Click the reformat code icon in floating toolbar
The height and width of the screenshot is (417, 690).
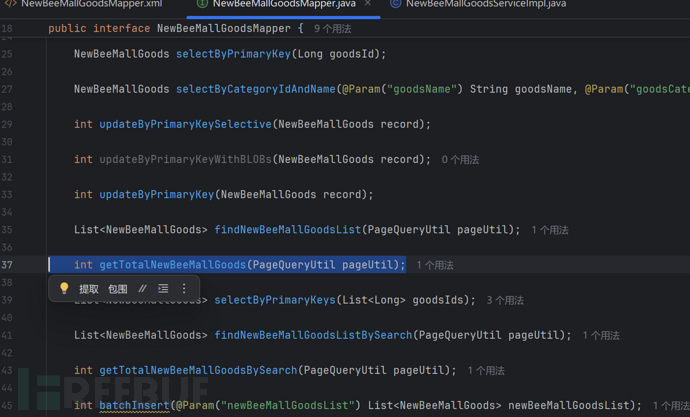163,289
